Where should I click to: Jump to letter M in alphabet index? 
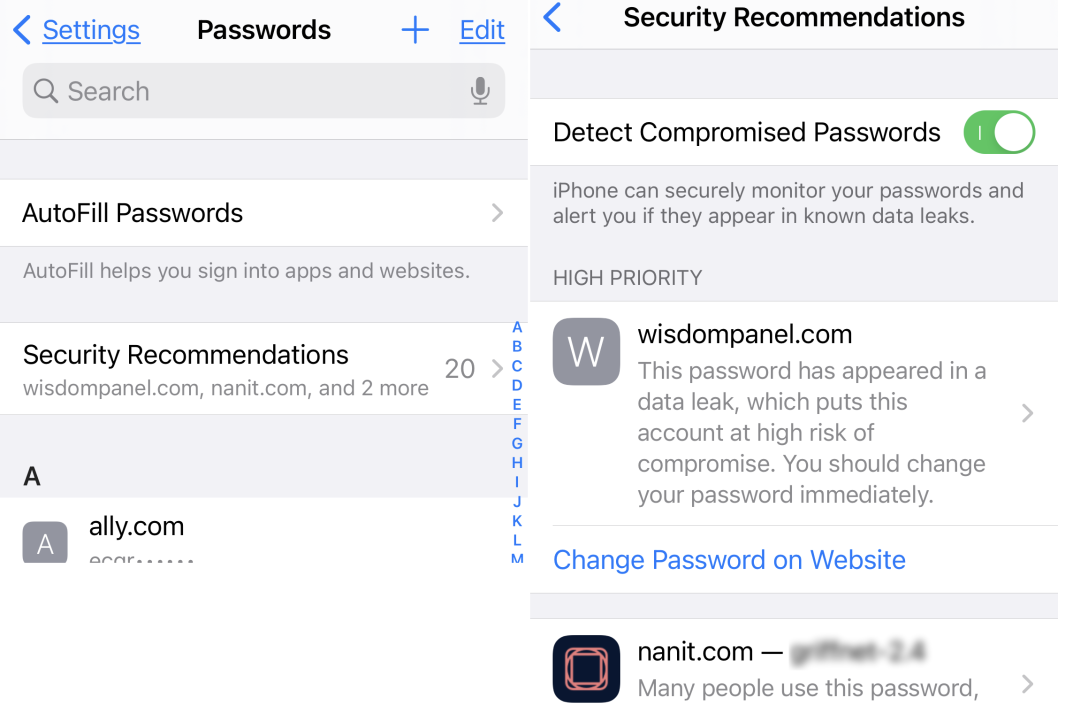pyautogui.click(x=517, y=558)
